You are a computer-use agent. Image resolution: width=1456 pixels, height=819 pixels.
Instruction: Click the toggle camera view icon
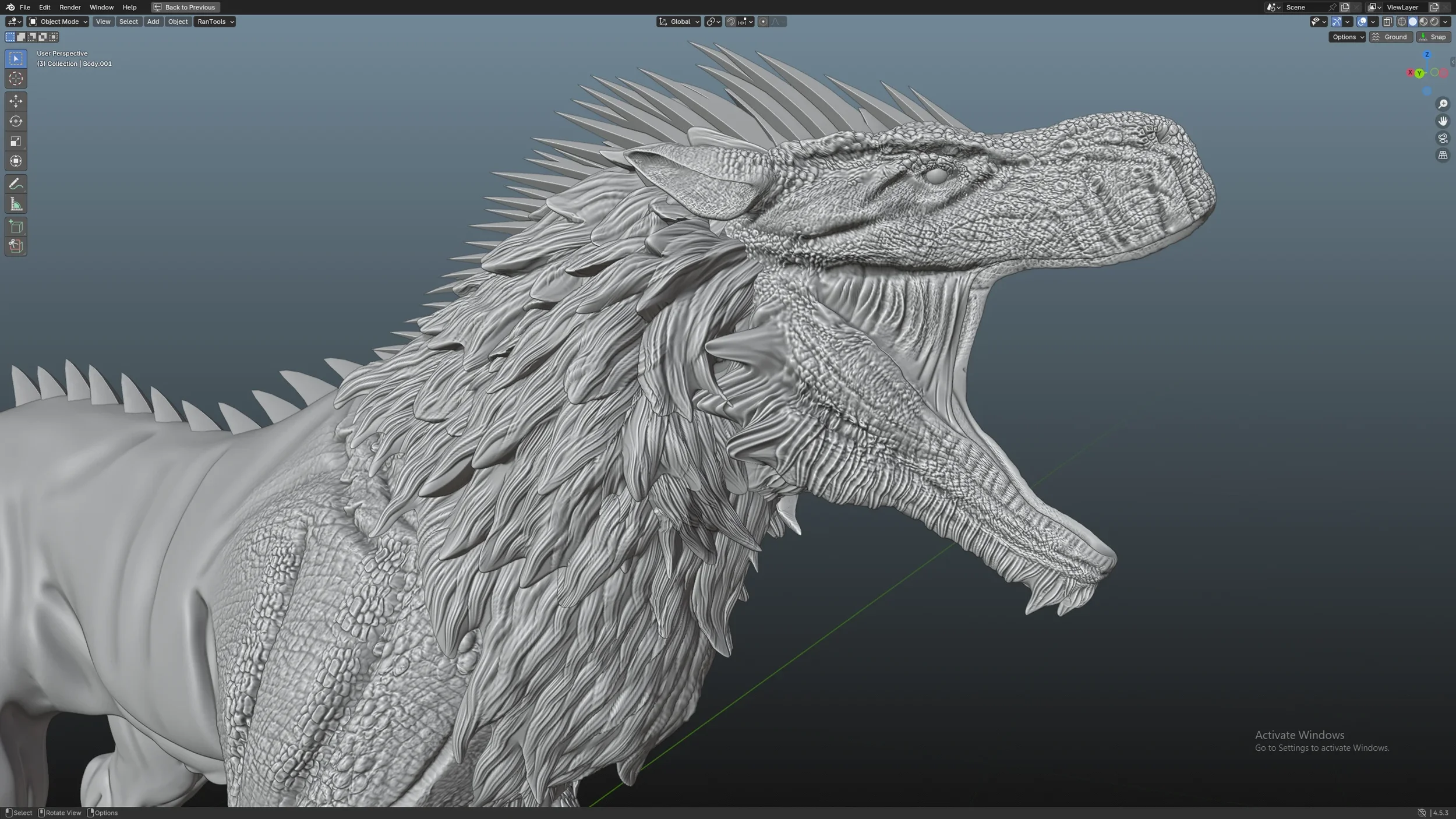click(x=1443, y=138)
